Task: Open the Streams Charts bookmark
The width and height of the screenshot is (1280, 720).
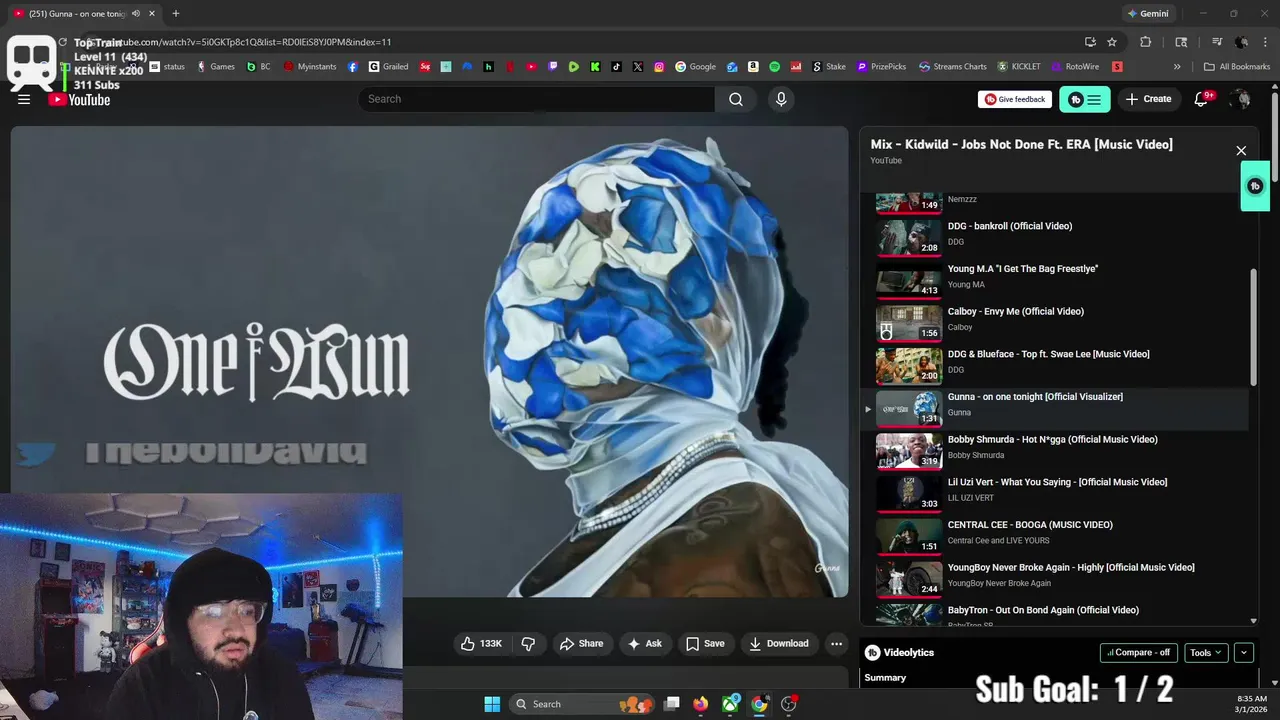Action: [953, 67]
